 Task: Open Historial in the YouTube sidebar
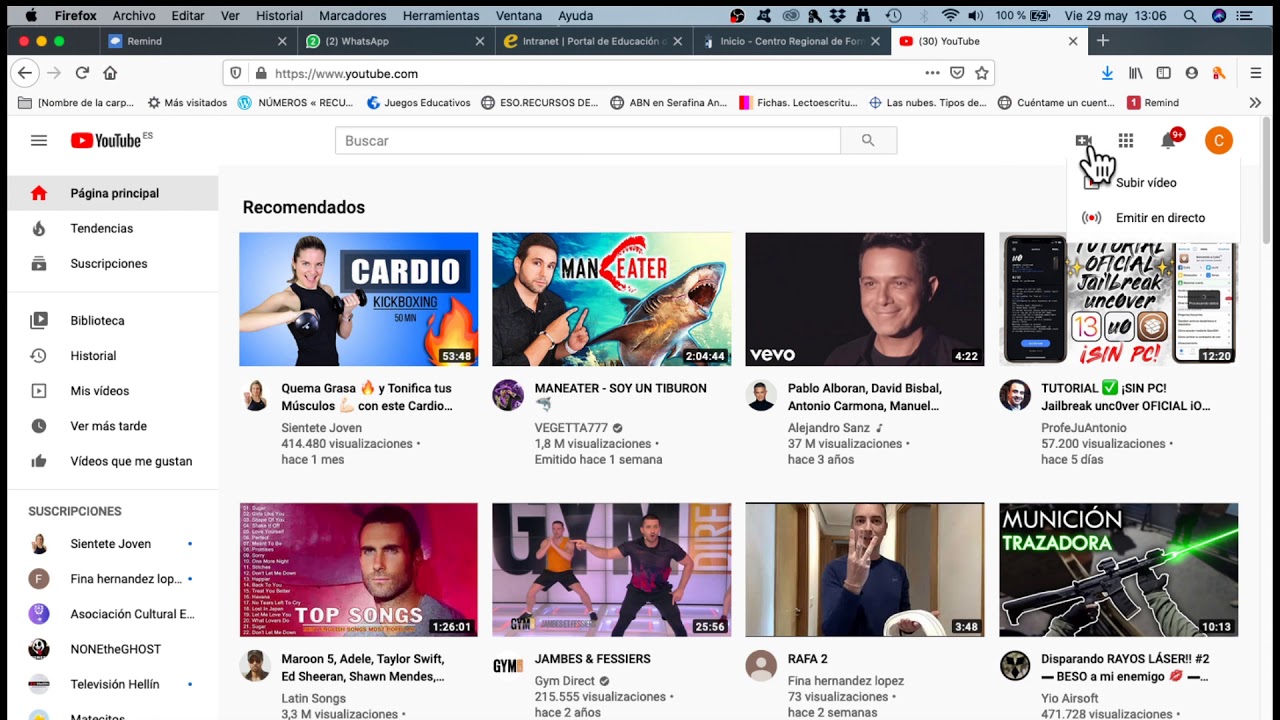pos(112,356)
